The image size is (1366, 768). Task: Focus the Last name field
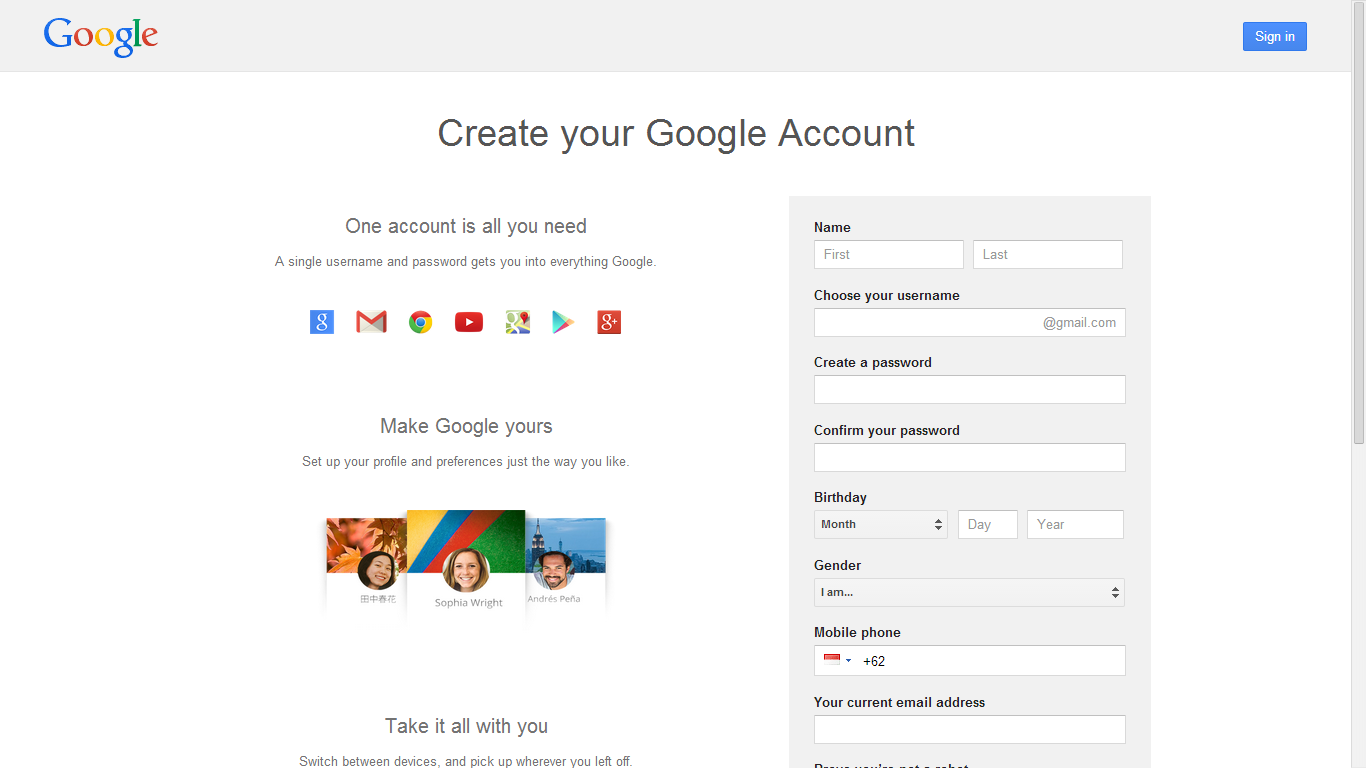click(x=1047, y=254)
